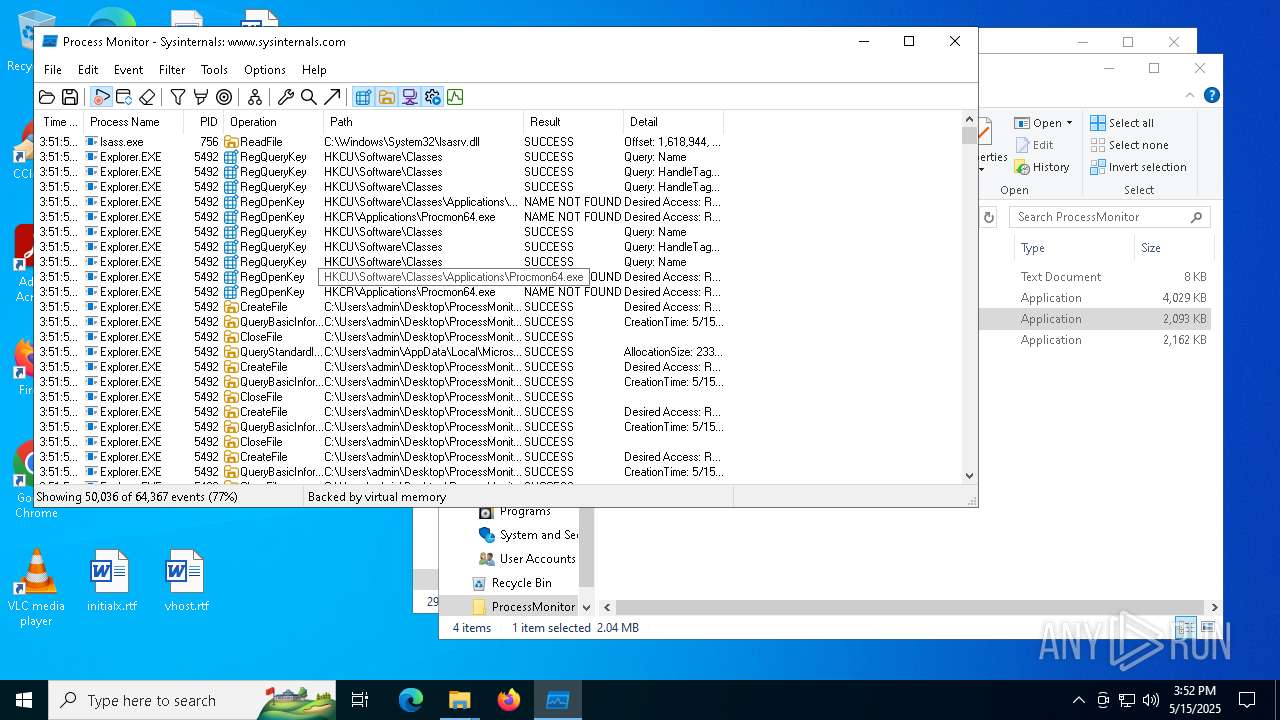Collapse the Explorer ribbon with the chevron
This screenshot has width=1280, height=720.
click(1190, 96)
